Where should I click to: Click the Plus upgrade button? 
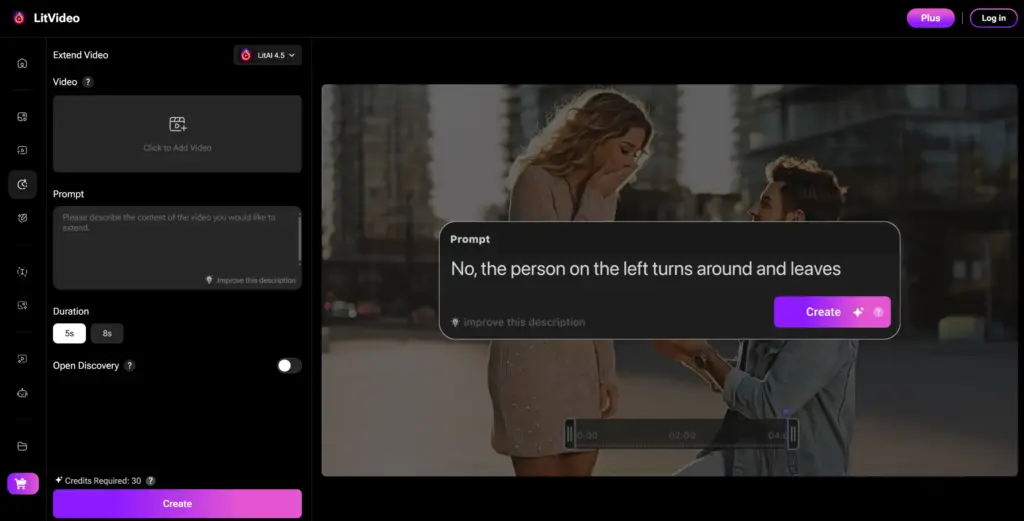coord(930,18)
